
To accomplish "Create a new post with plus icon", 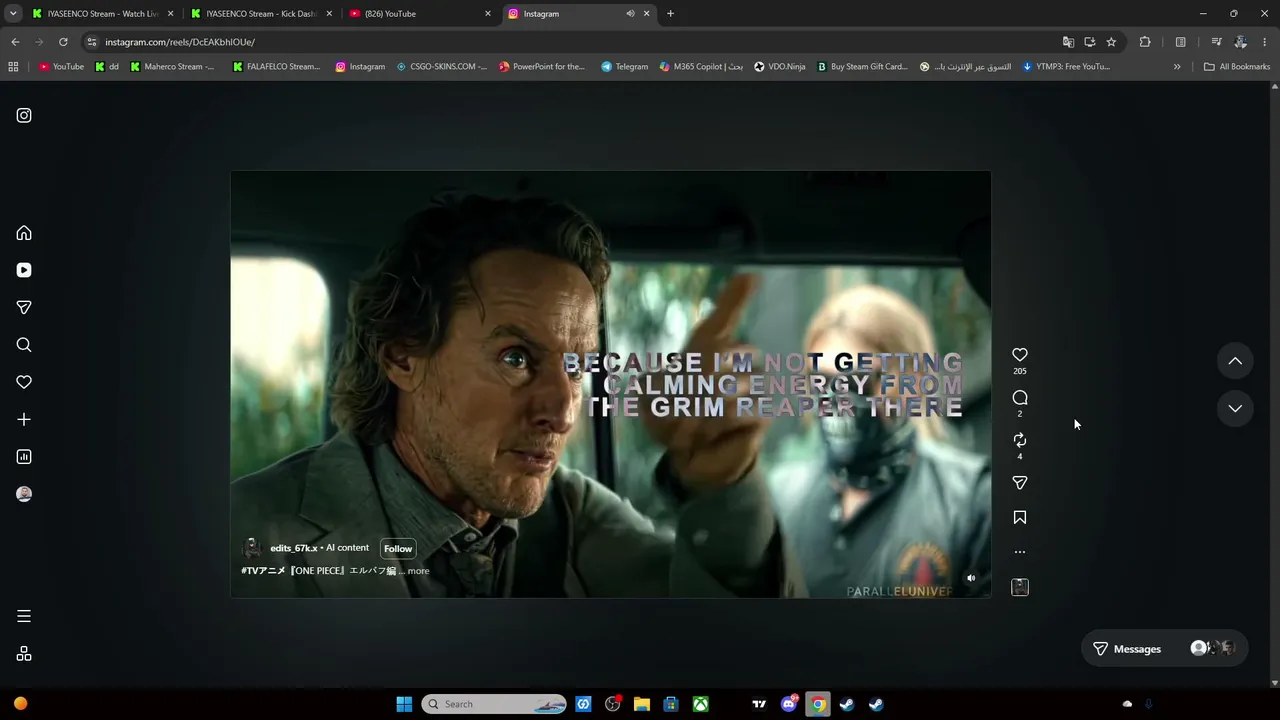I will tap(24, 420).
